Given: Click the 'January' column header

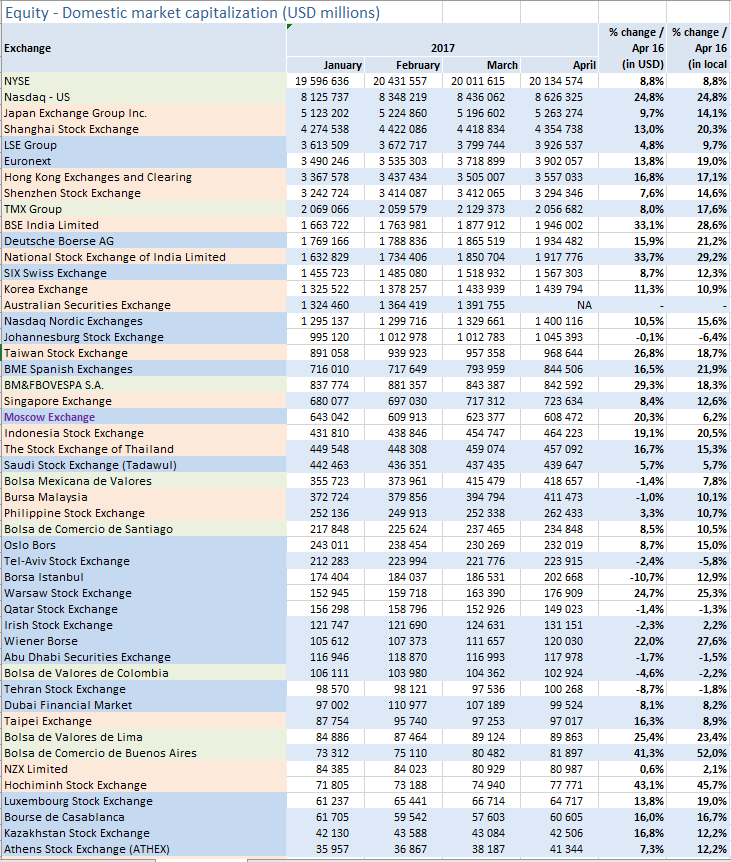Looking at the screenshot, I should tap(326, 65).
